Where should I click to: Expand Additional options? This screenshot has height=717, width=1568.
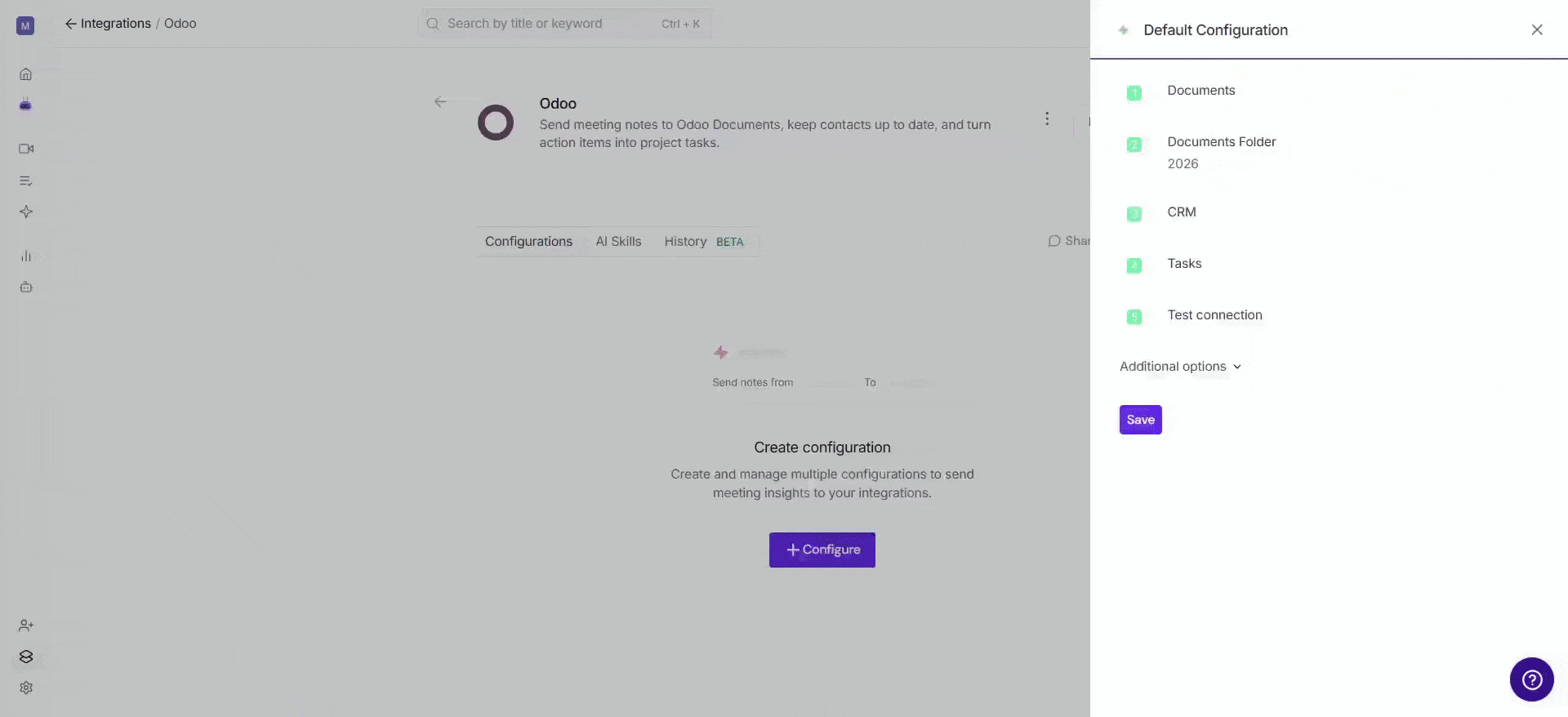[x=1180, y=367]
